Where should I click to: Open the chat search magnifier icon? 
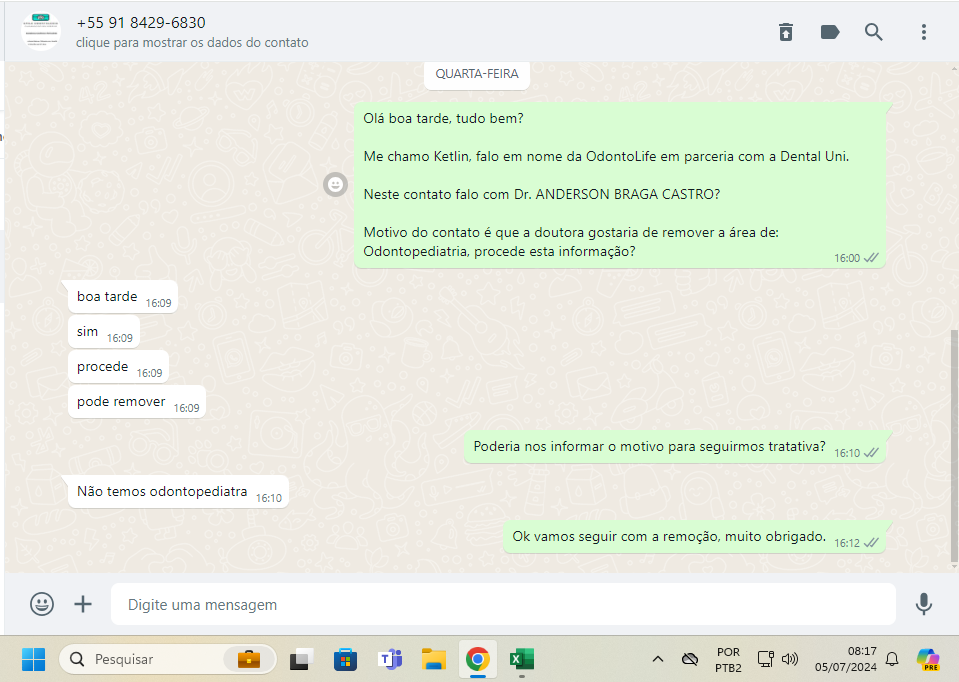[873, 32]
